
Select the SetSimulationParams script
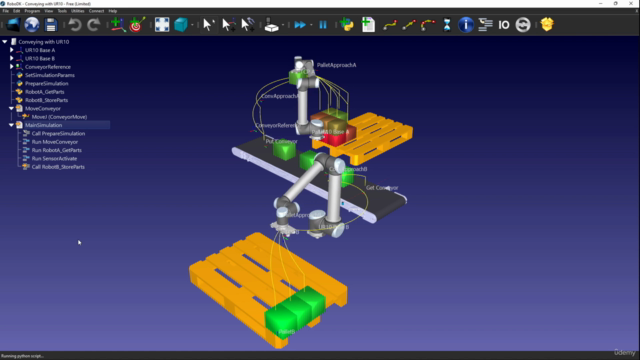point(50,75)
